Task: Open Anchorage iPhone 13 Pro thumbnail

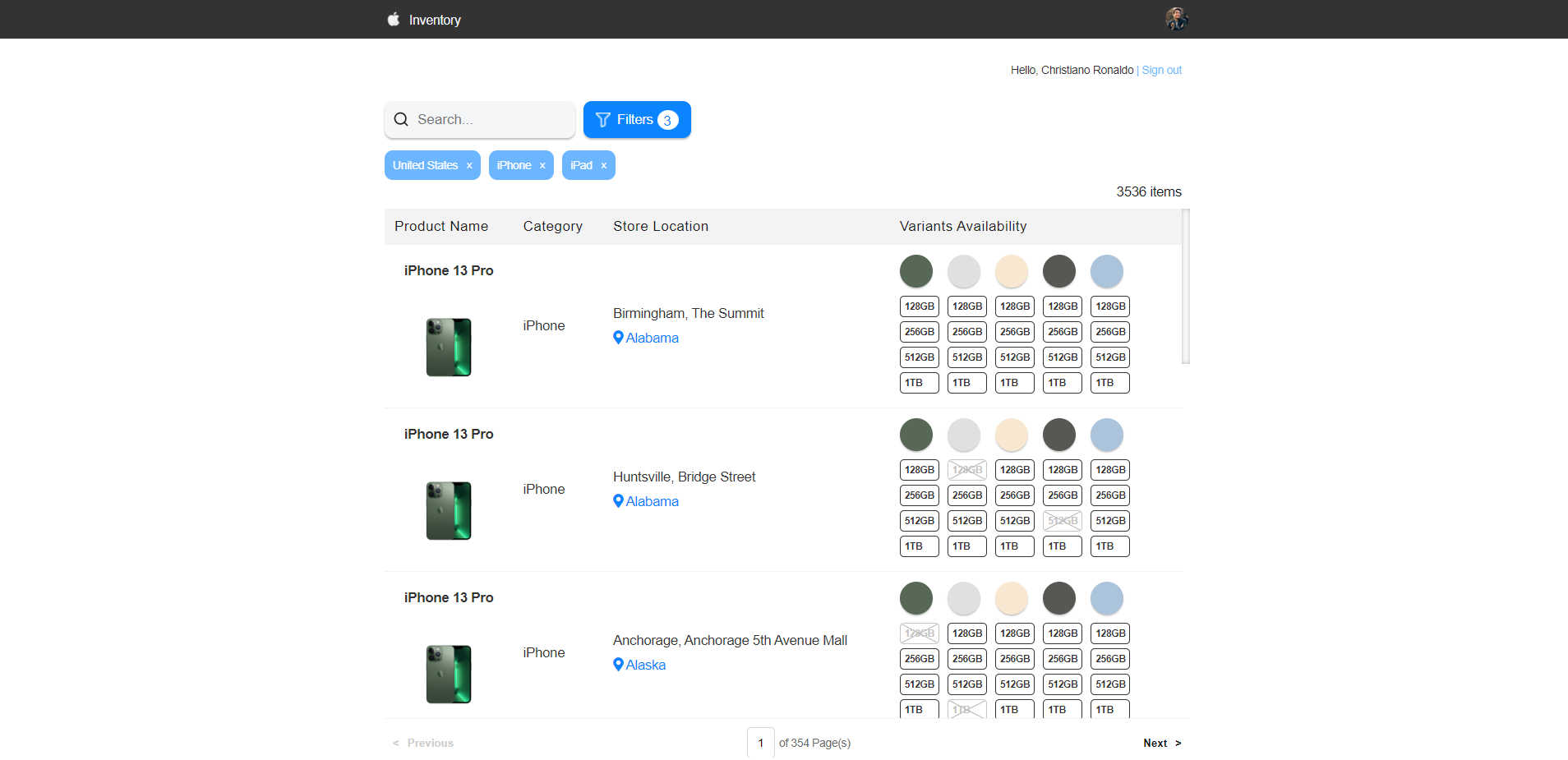Action: 449,674
